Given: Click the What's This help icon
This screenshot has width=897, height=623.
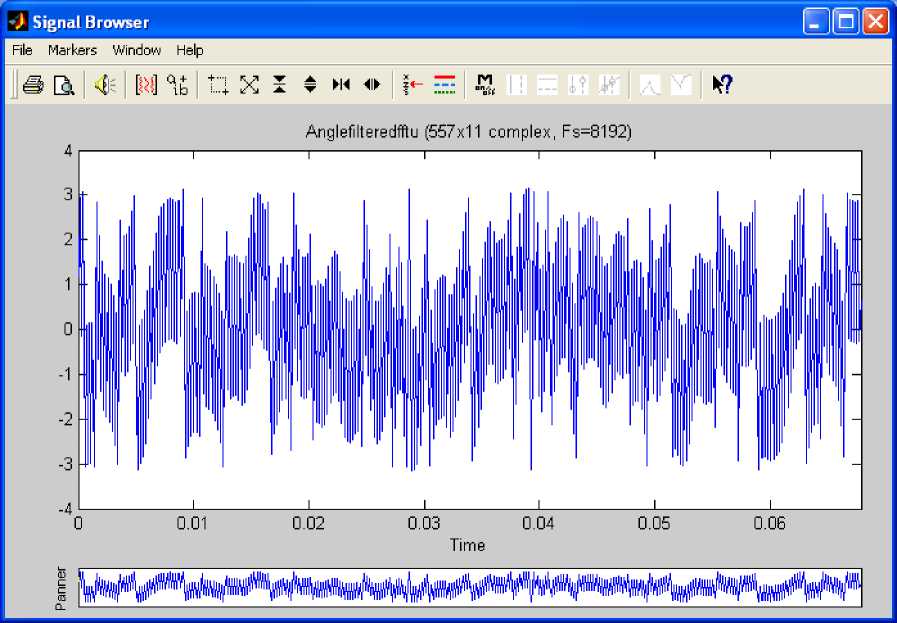Looking at the screenshot, I should 722,86.
